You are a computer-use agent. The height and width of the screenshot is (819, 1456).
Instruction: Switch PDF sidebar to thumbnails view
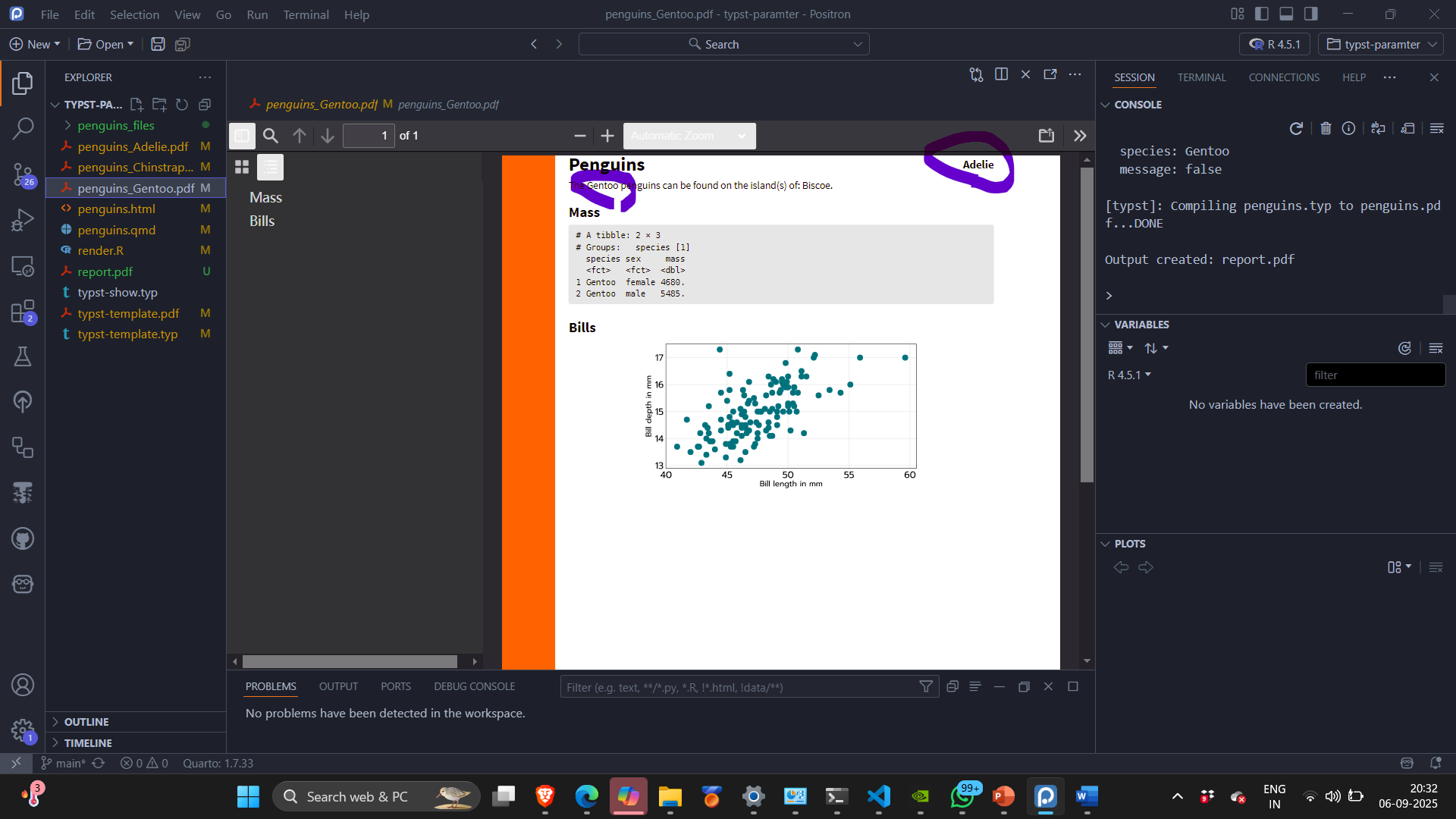coord(242,167)
